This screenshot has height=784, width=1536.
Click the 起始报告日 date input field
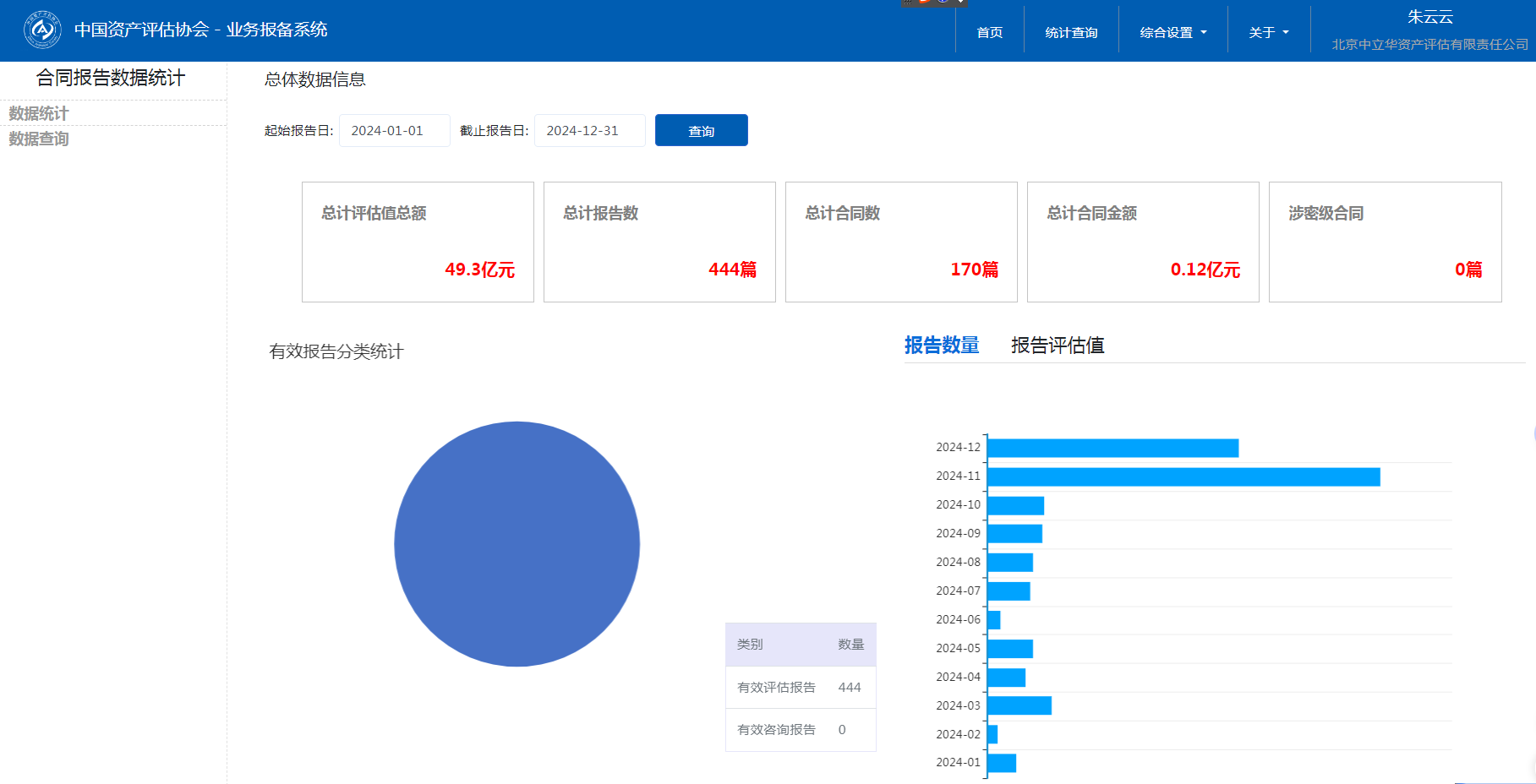[x=394, y=131]
